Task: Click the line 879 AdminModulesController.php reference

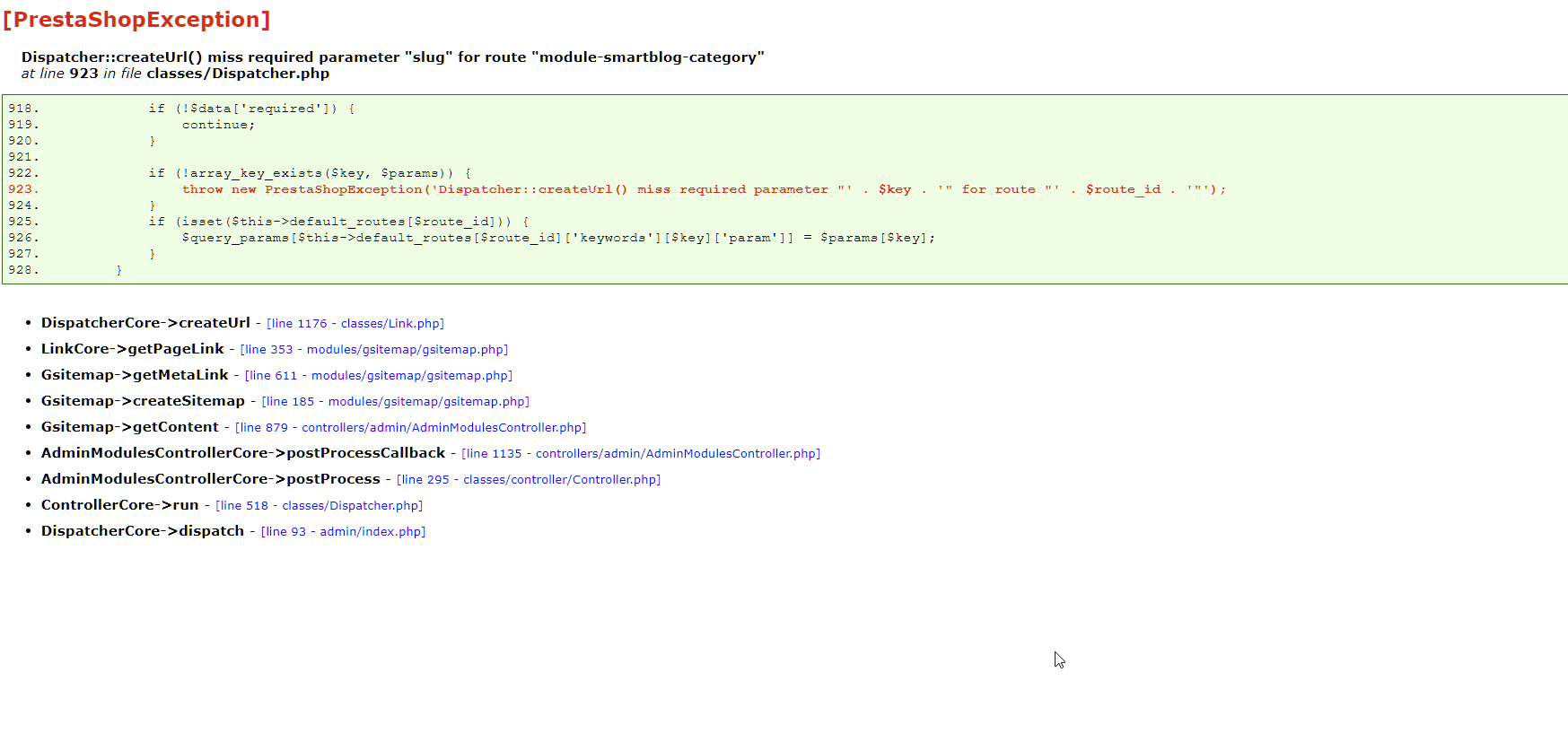Action: click(411, 428)
